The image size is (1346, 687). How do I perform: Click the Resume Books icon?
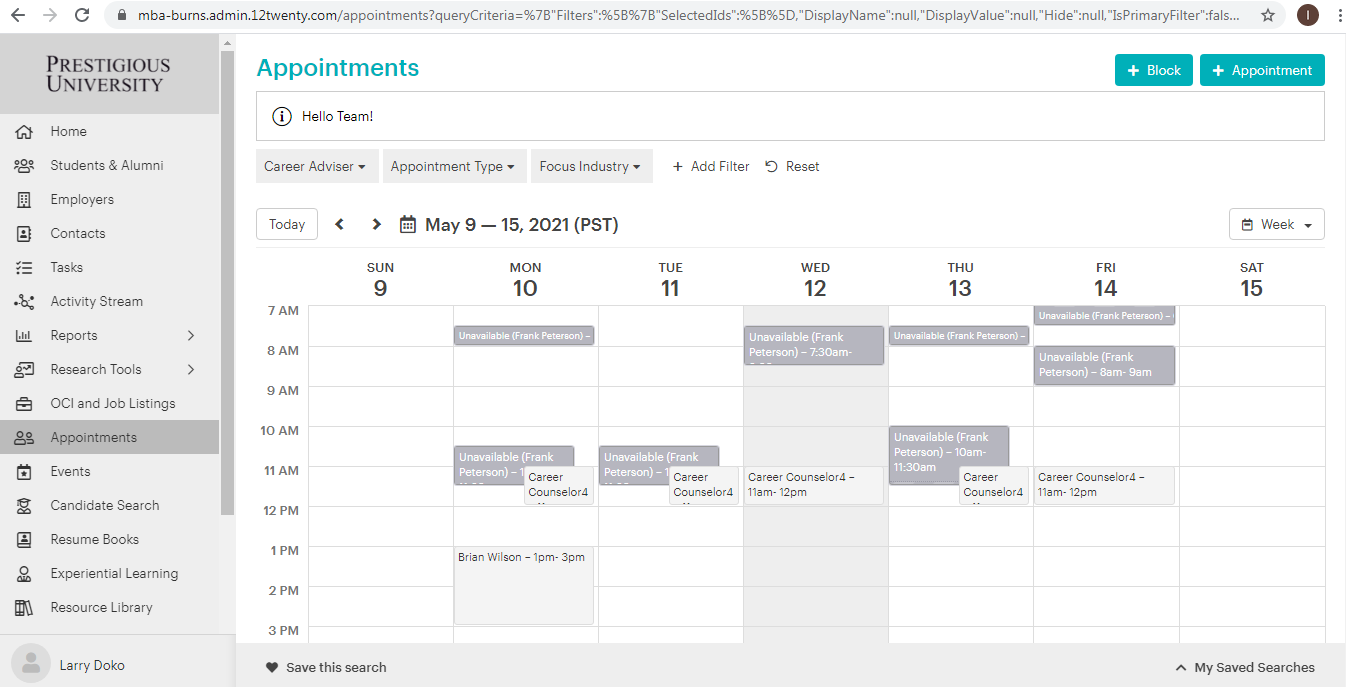(25, 540)
